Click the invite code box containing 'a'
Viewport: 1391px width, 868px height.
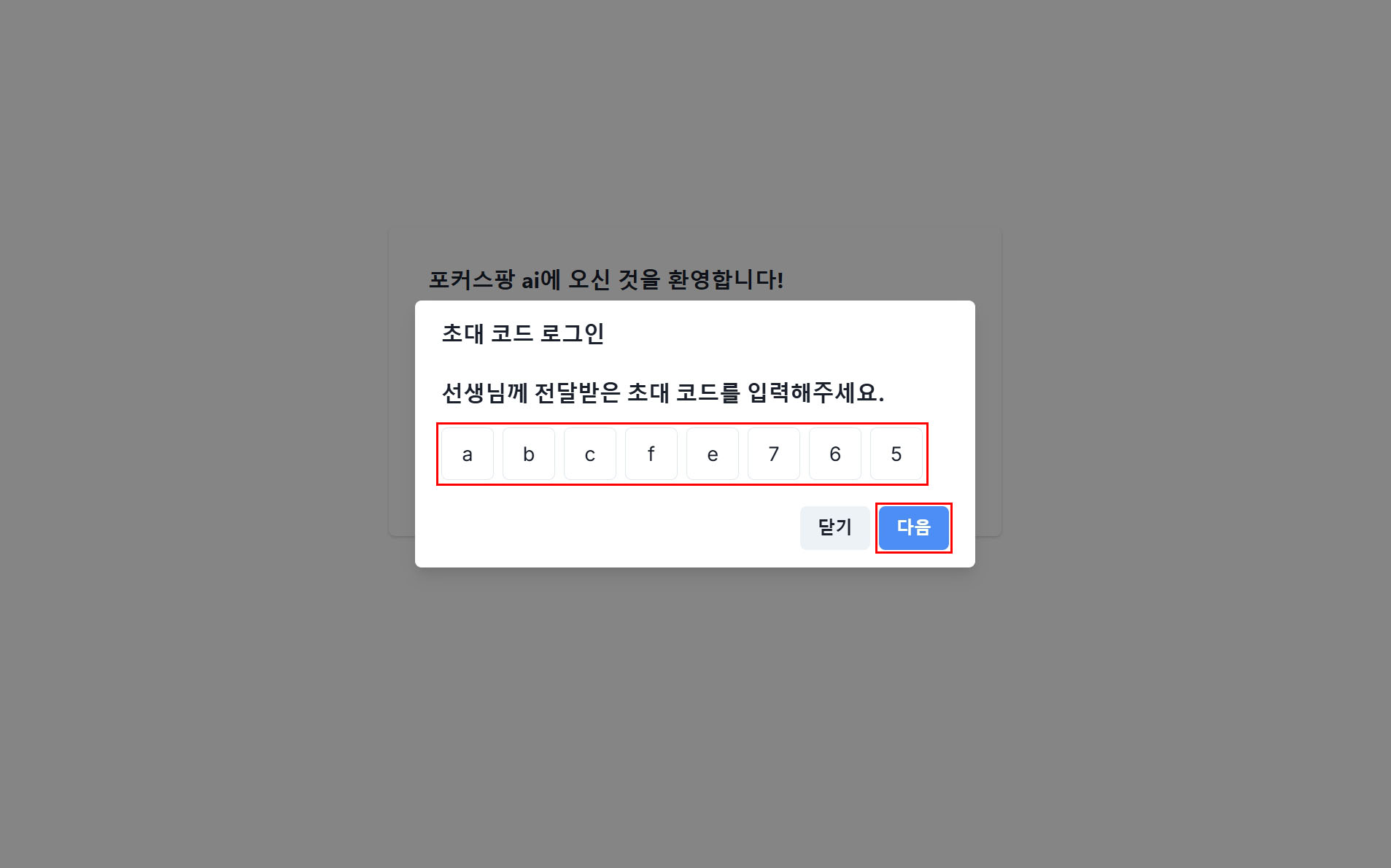tap(468, 454)
